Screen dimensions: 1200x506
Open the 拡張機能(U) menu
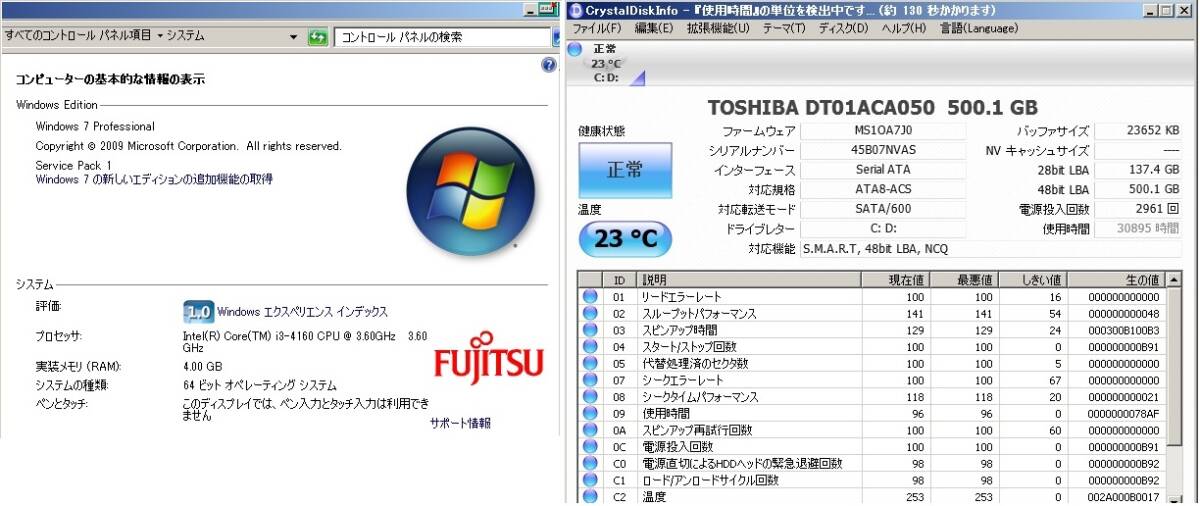coord(718,28)
